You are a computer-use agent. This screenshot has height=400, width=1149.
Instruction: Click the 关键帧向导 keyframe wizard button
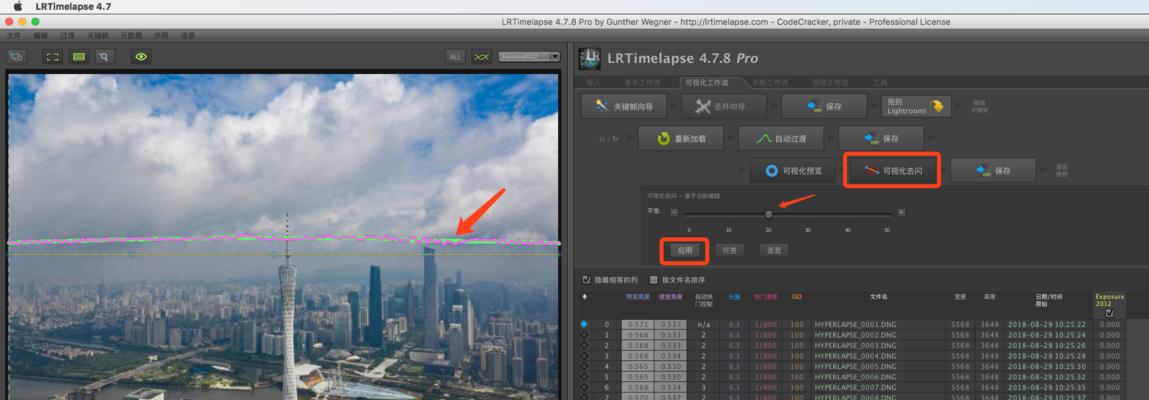[624, 106]
